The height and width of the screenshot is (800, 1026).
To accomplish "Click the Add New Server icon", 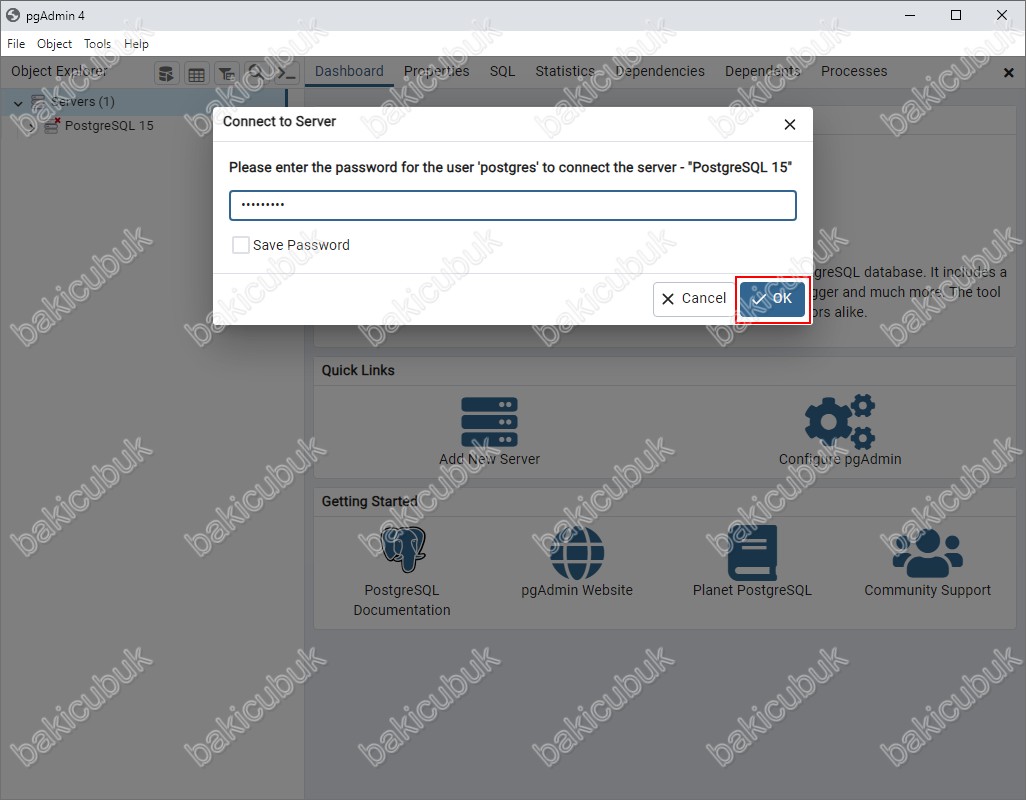I will [x=489, y=422].
